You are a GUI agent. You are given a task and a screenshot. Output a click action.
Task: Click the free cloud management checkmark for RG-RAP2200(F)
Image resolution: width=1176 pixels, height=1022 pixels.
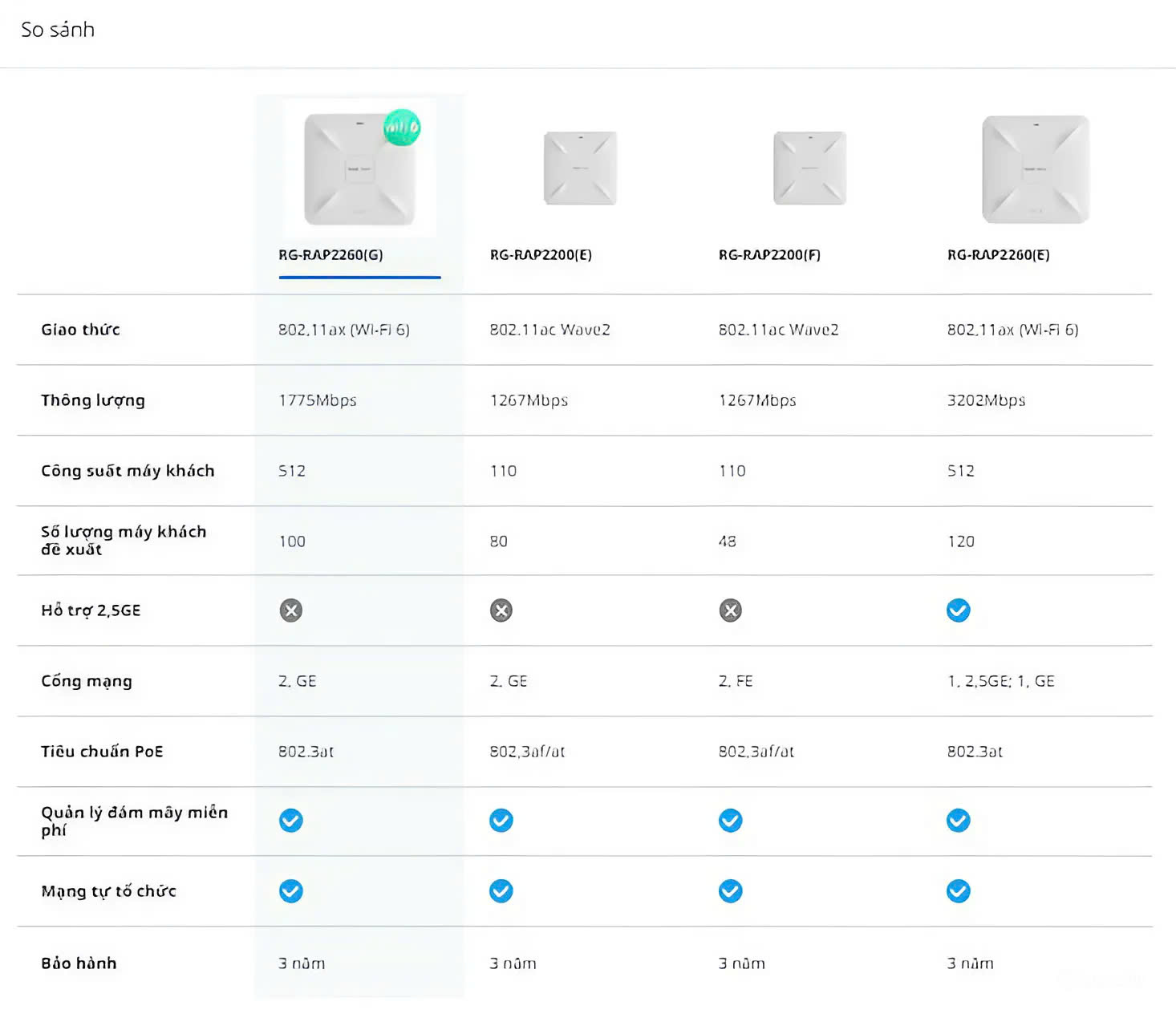coord(731,821)
